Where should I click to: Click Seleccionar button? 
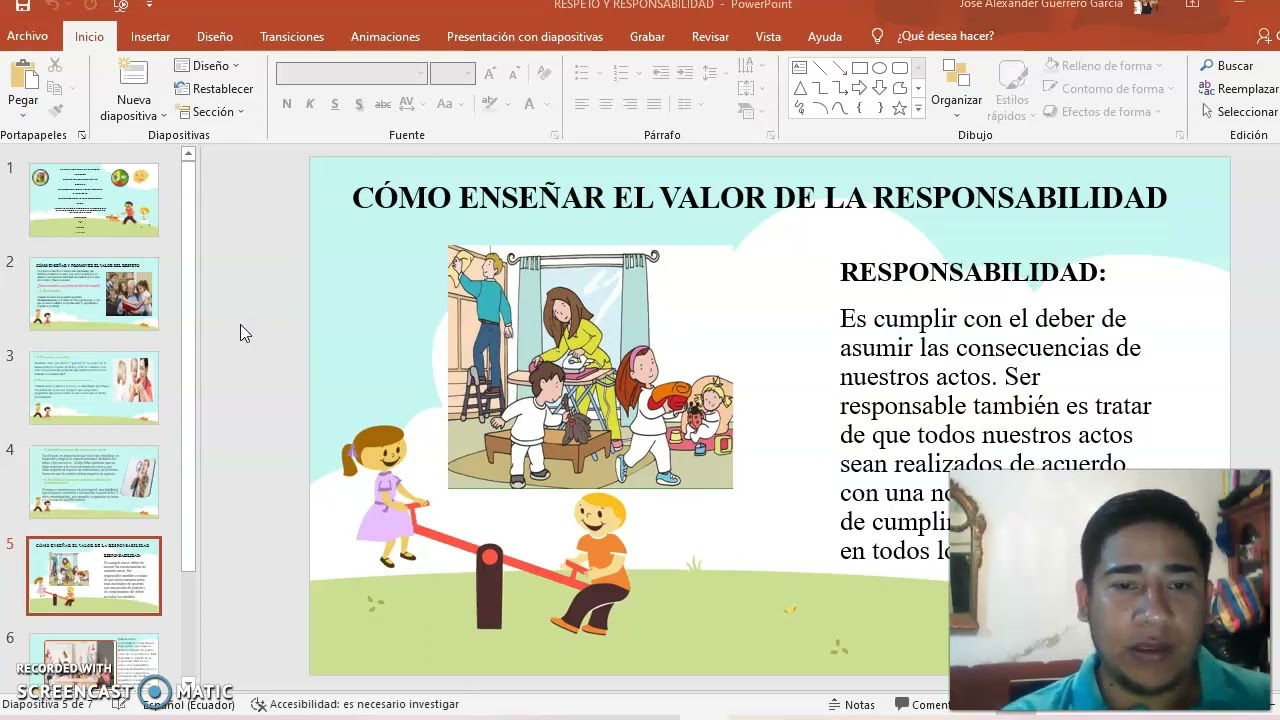coord(1239,111)
